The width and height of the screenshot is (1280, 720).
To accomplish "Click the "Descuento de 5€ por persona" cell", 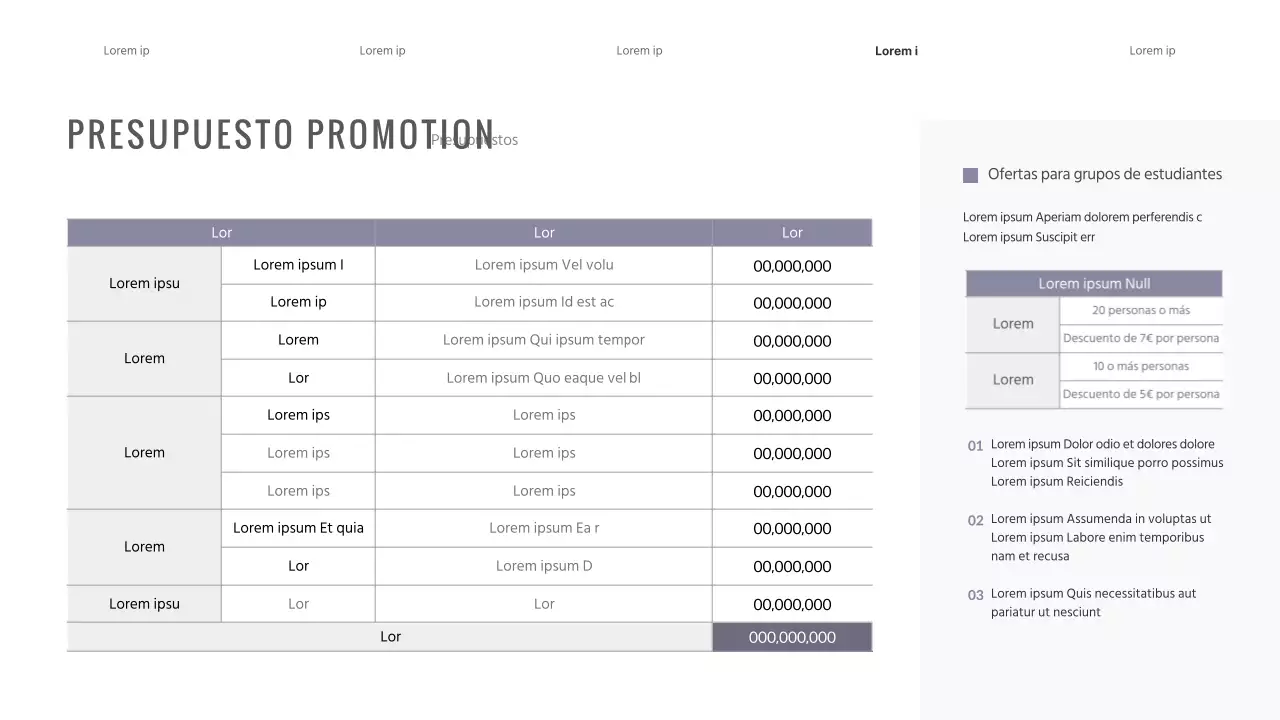I will pyautogui.click(x=1141, y=394).
